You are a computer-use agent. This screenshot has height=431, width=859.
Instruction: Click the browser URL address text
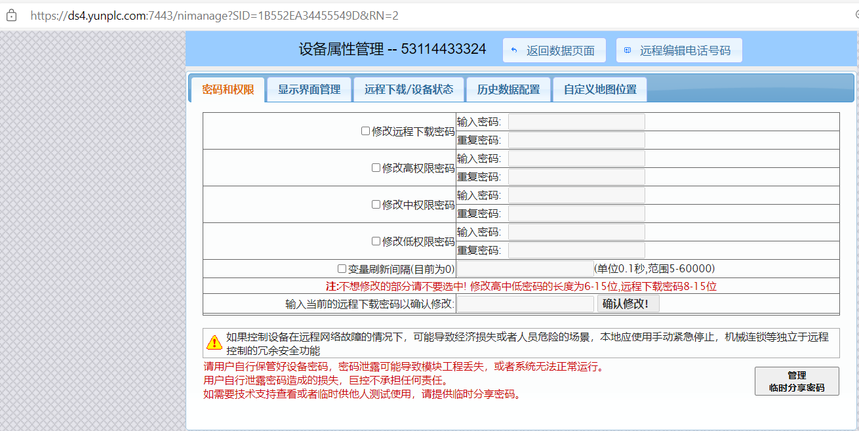214,16
